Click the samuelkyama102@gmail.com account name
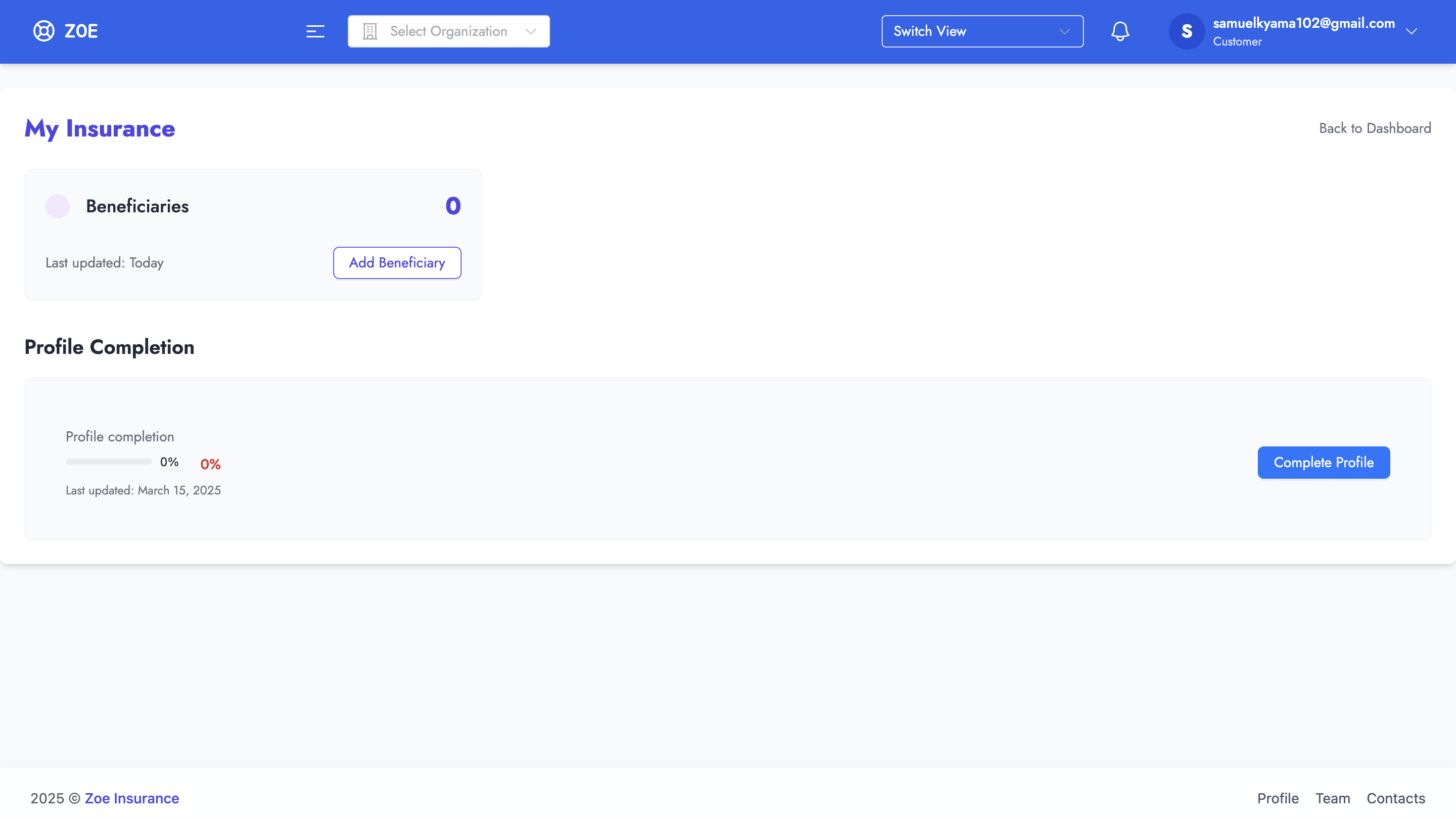This screenshot has width=1456, height=818. 1303,23
